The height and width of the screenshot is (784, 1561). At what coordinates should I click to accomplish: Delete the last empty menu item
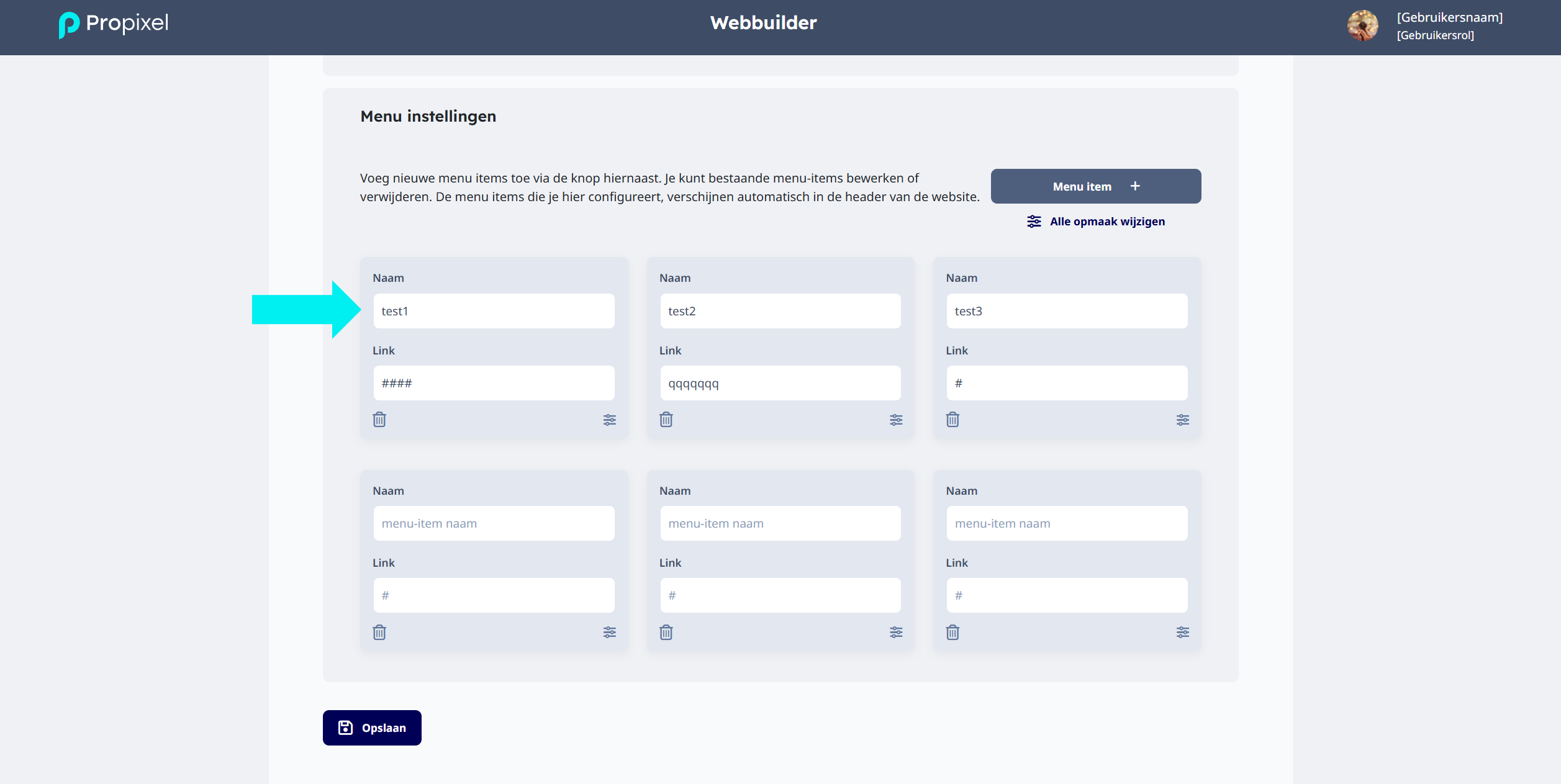tap(952, 632)
